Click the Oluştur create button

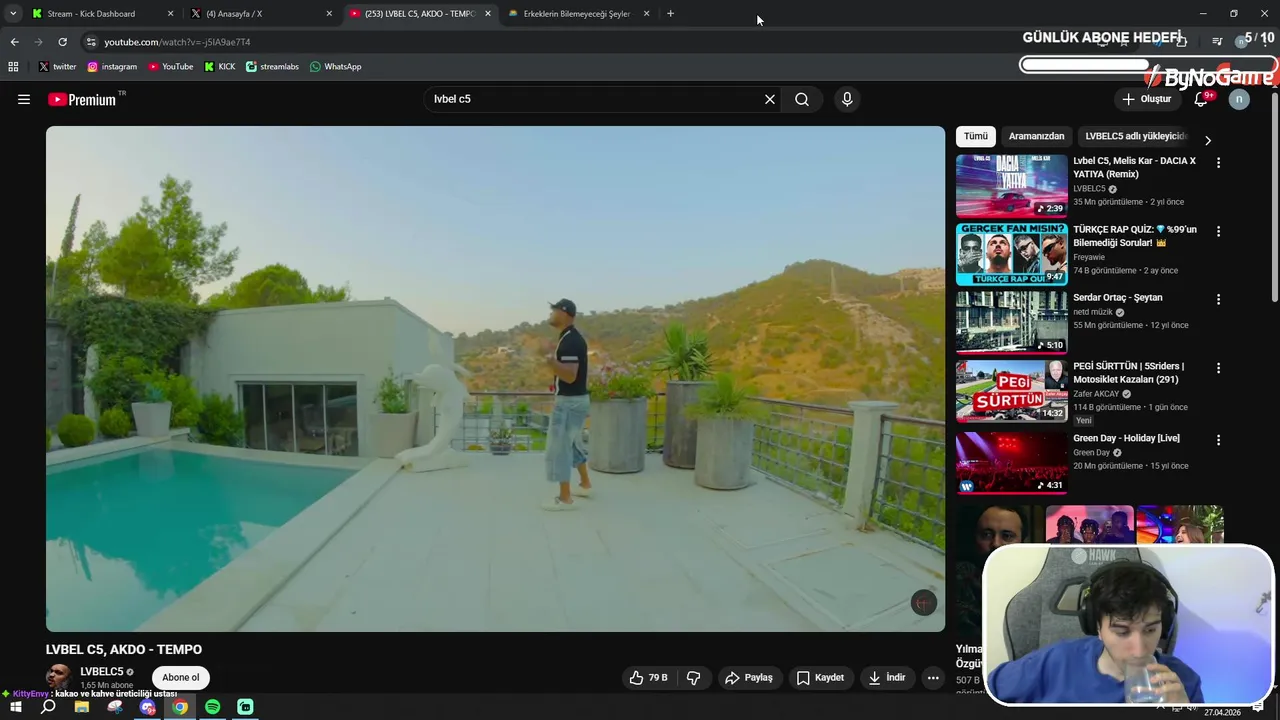[x=1146, y=99]
